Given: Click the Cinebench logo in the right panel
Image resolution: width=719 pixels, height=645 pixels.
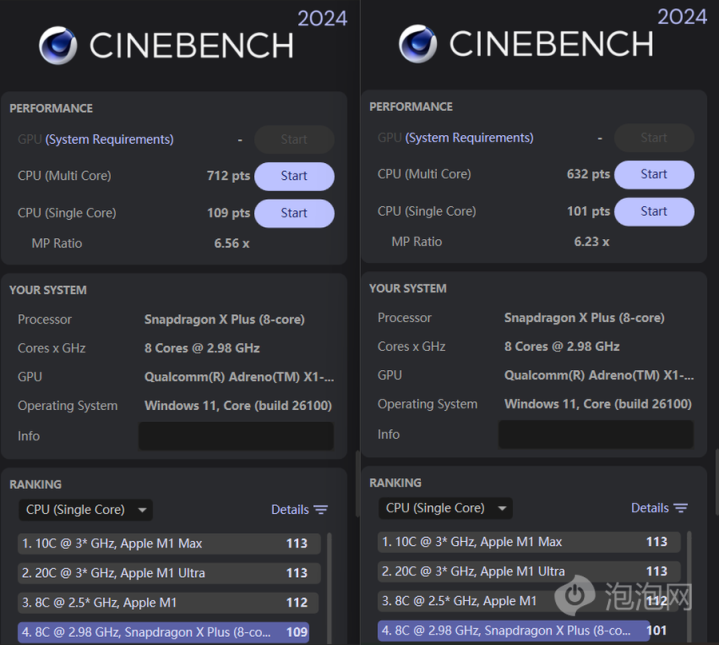Looking at the screenshot, I should tap(418, 44).
